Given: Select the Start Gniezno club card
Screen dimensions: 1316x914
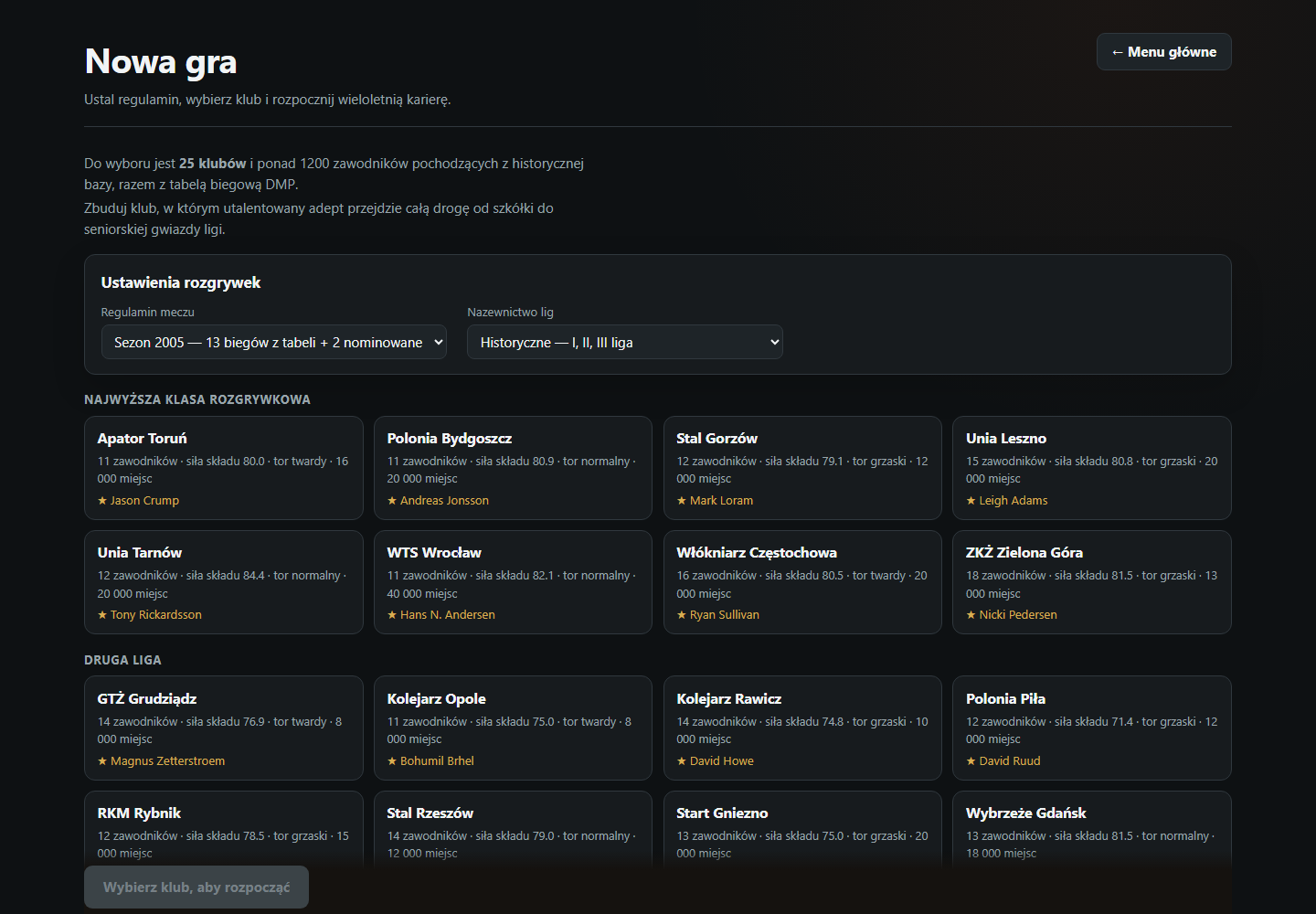Looking at the screenshot, I should (x=802, y=829).
